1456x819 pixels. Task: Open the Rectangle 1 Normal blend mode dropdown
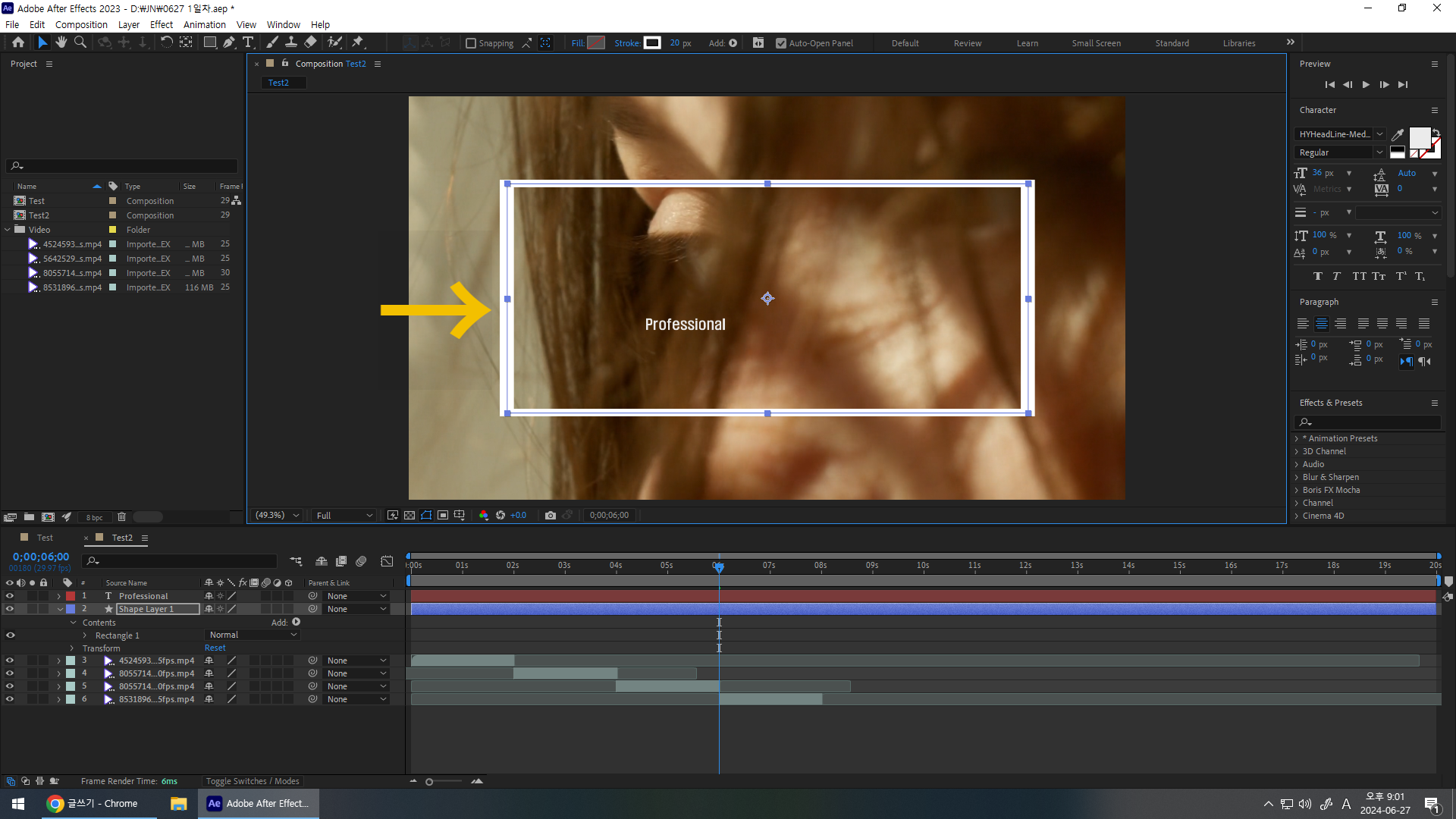pos(253,635)
